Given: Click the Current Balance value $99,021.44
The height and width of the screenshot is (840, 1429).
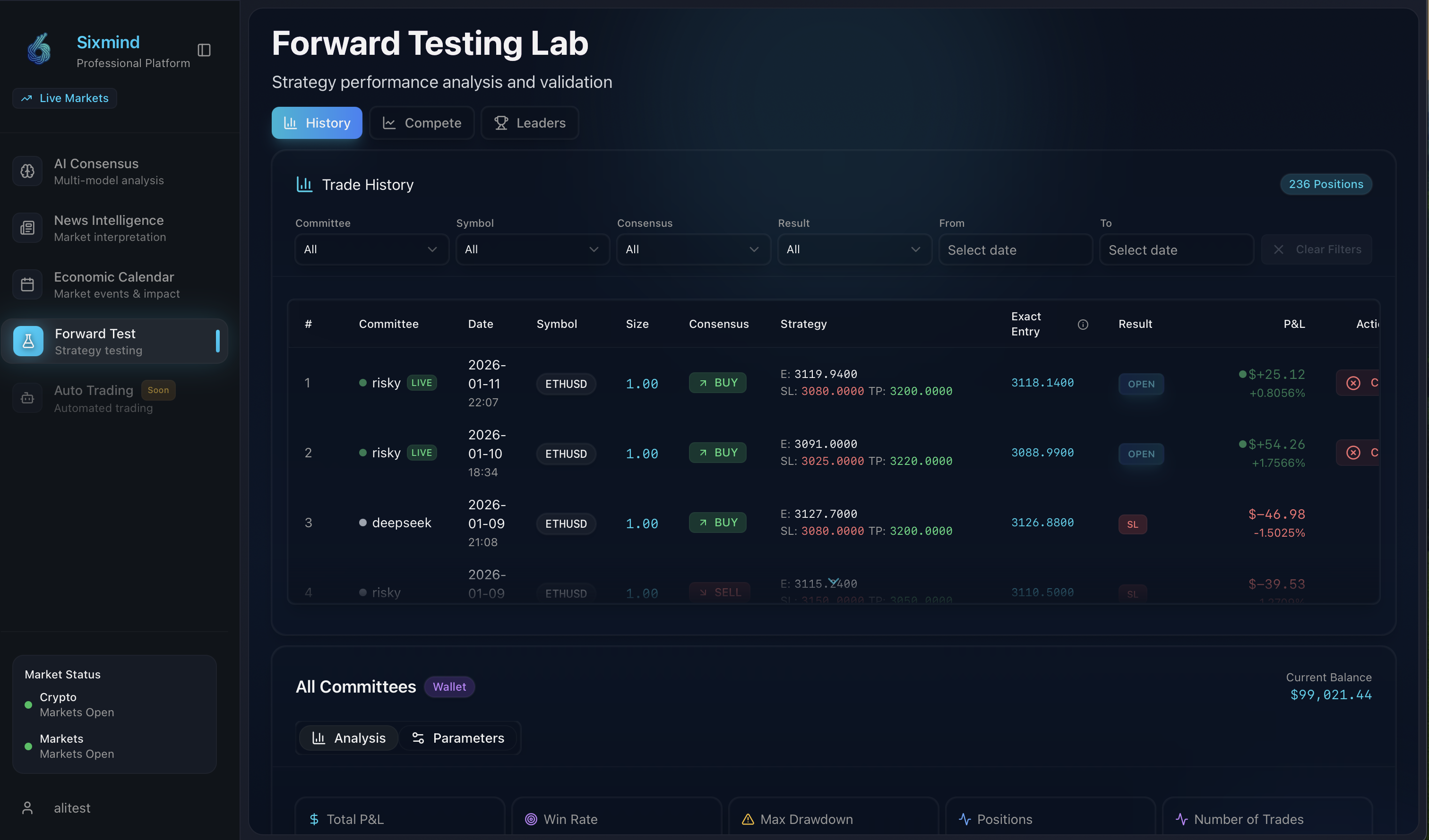Looking at the screenshot, I should click(1331, 695).
